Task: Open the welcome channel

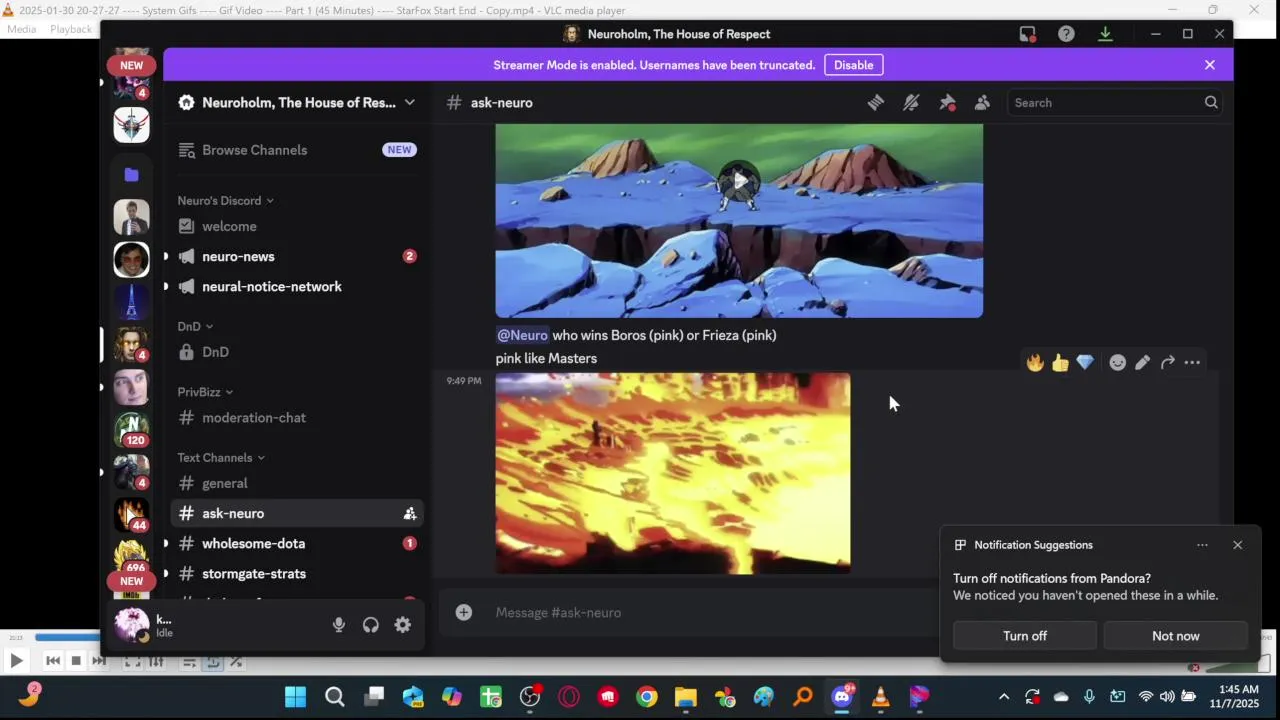Action: point(296,226)
